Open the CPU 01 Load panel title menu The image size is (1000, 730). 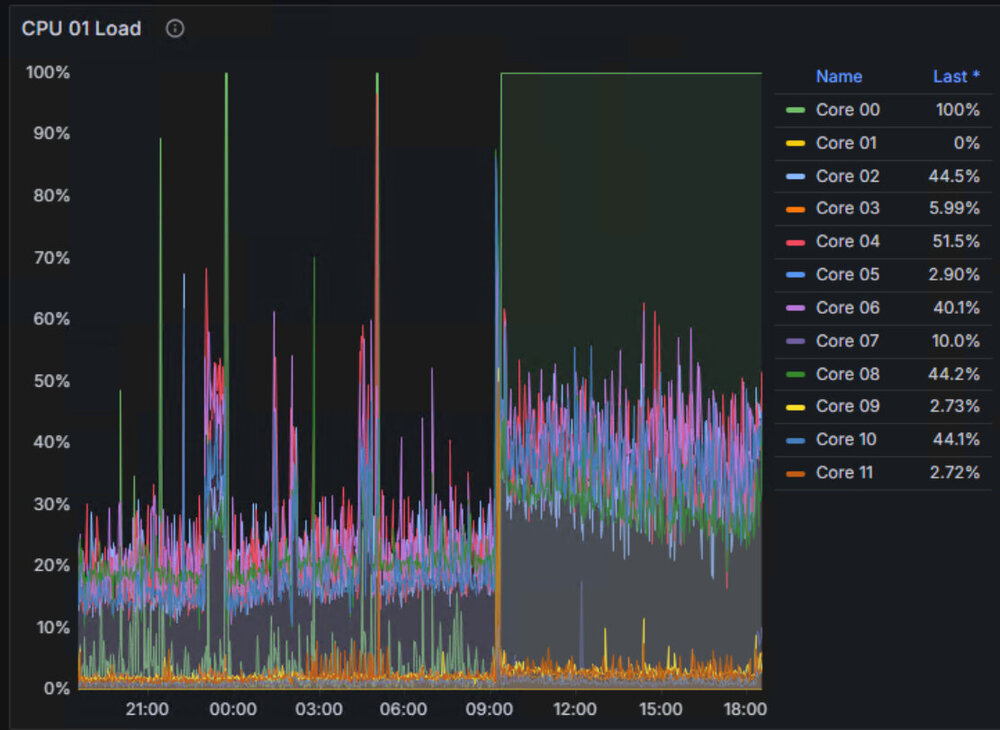pos(81,29)
